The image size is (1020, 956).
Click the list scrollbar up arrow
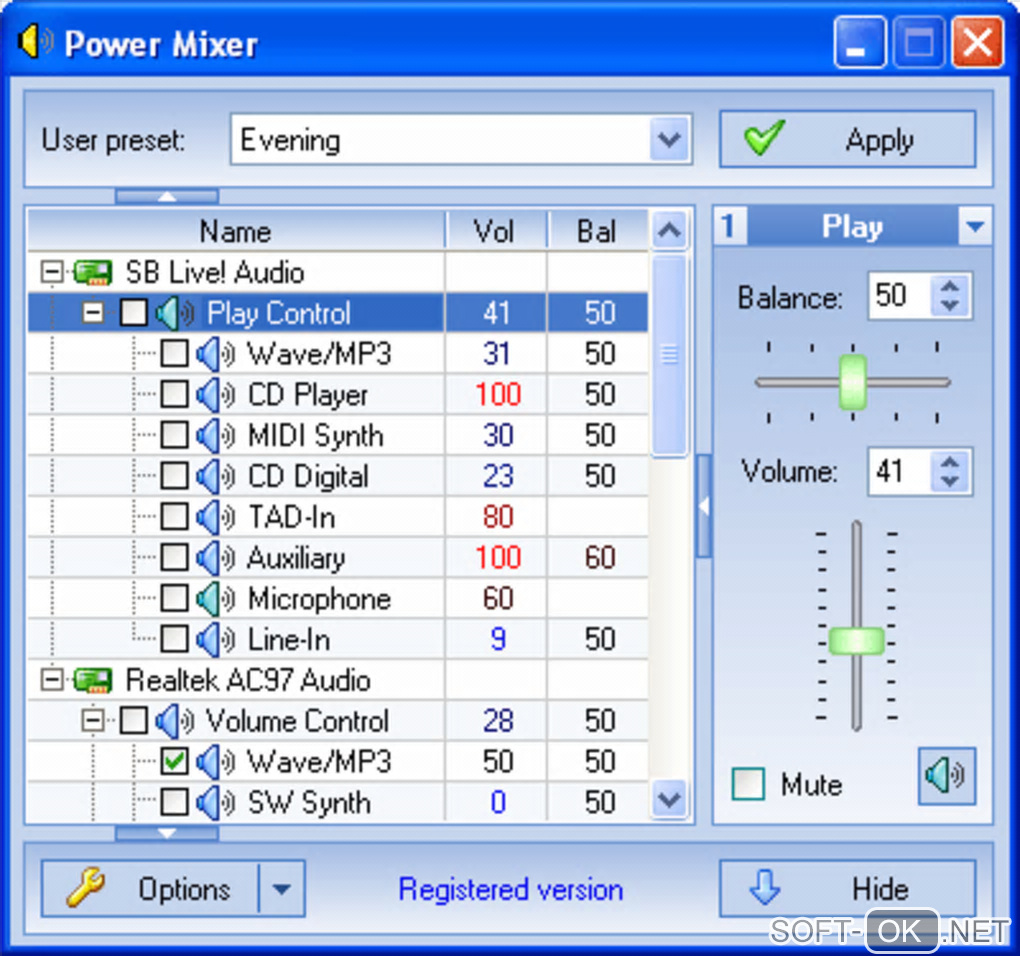(x=669, y=230)
